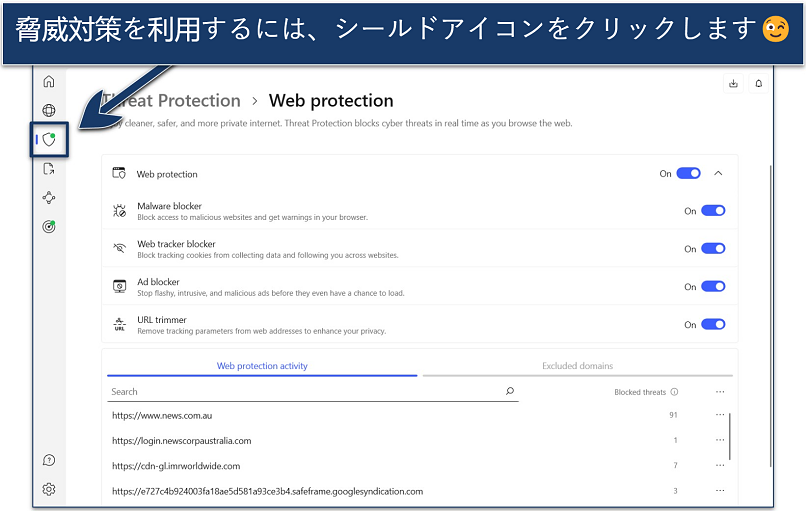Go back to Threat Protection breadcrumb
Viewport: 806px width, 511px height.
coord(172,101)
